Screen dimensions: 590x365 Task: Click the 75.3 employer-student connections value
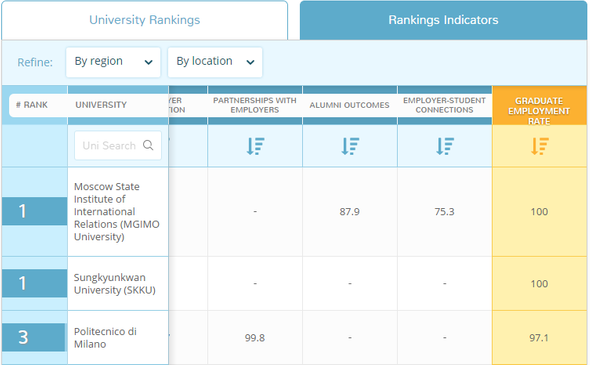pos(444,212)
